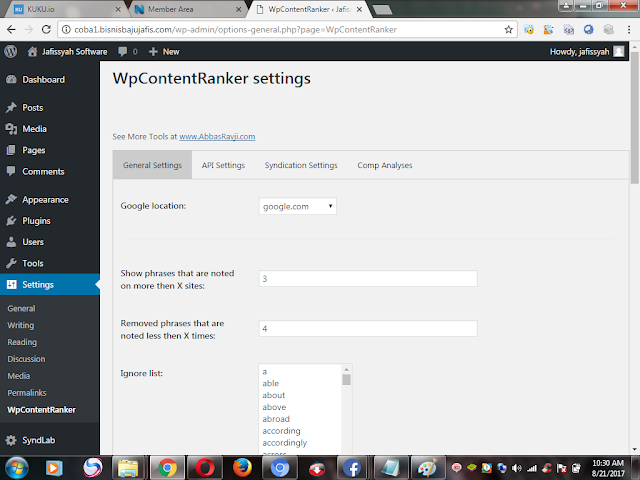Launch Firefox from the taskbar
The image size is (640, 480).
pos(242,468)
